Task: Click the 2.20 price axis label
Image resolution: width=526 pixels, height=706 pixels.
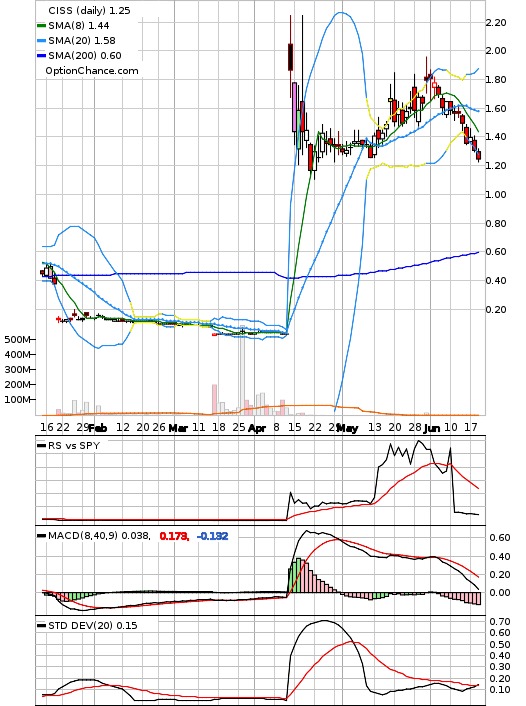Action: tap(496, 23)
